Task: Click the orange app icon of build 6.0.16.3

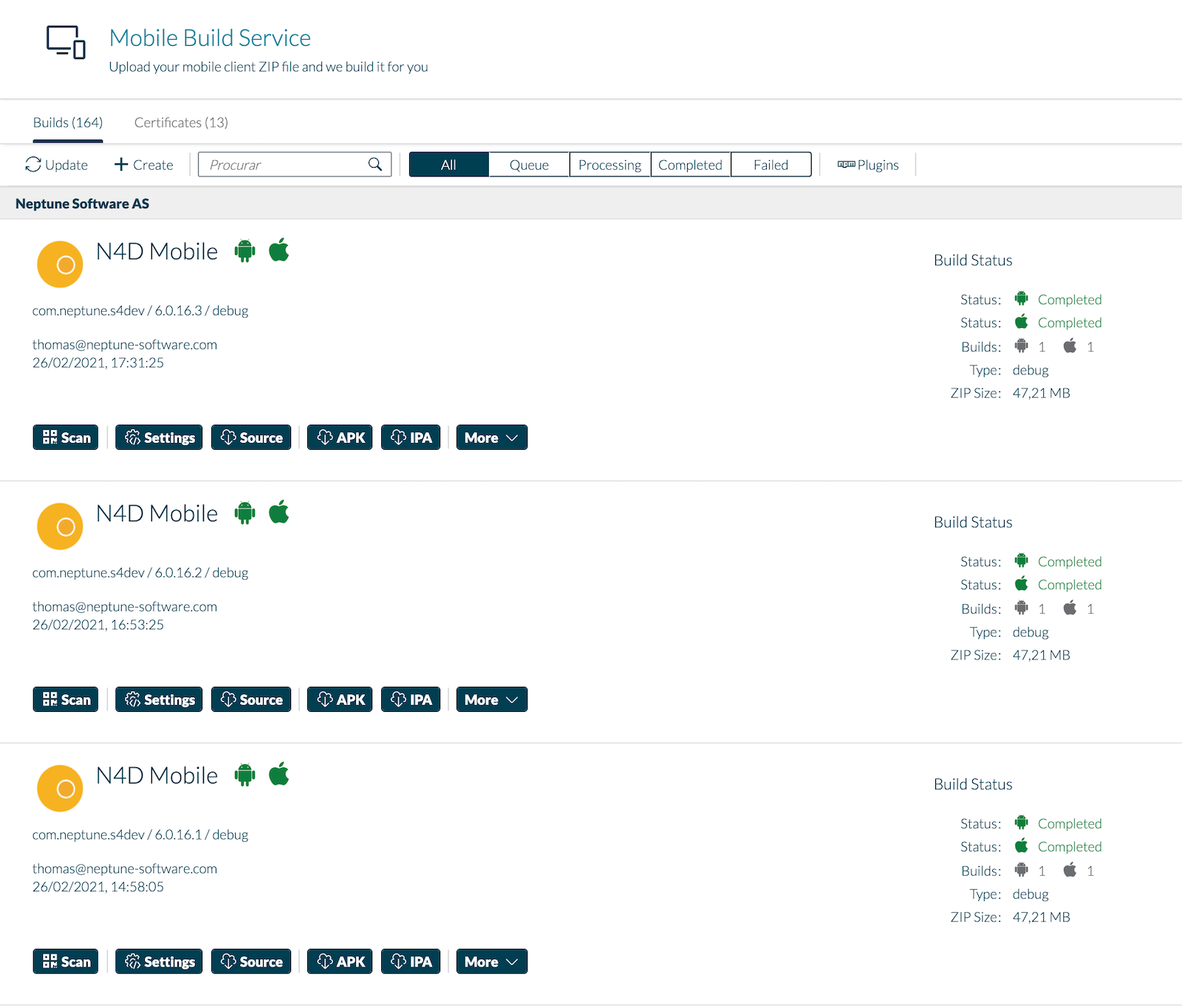Action: (60, 264)
